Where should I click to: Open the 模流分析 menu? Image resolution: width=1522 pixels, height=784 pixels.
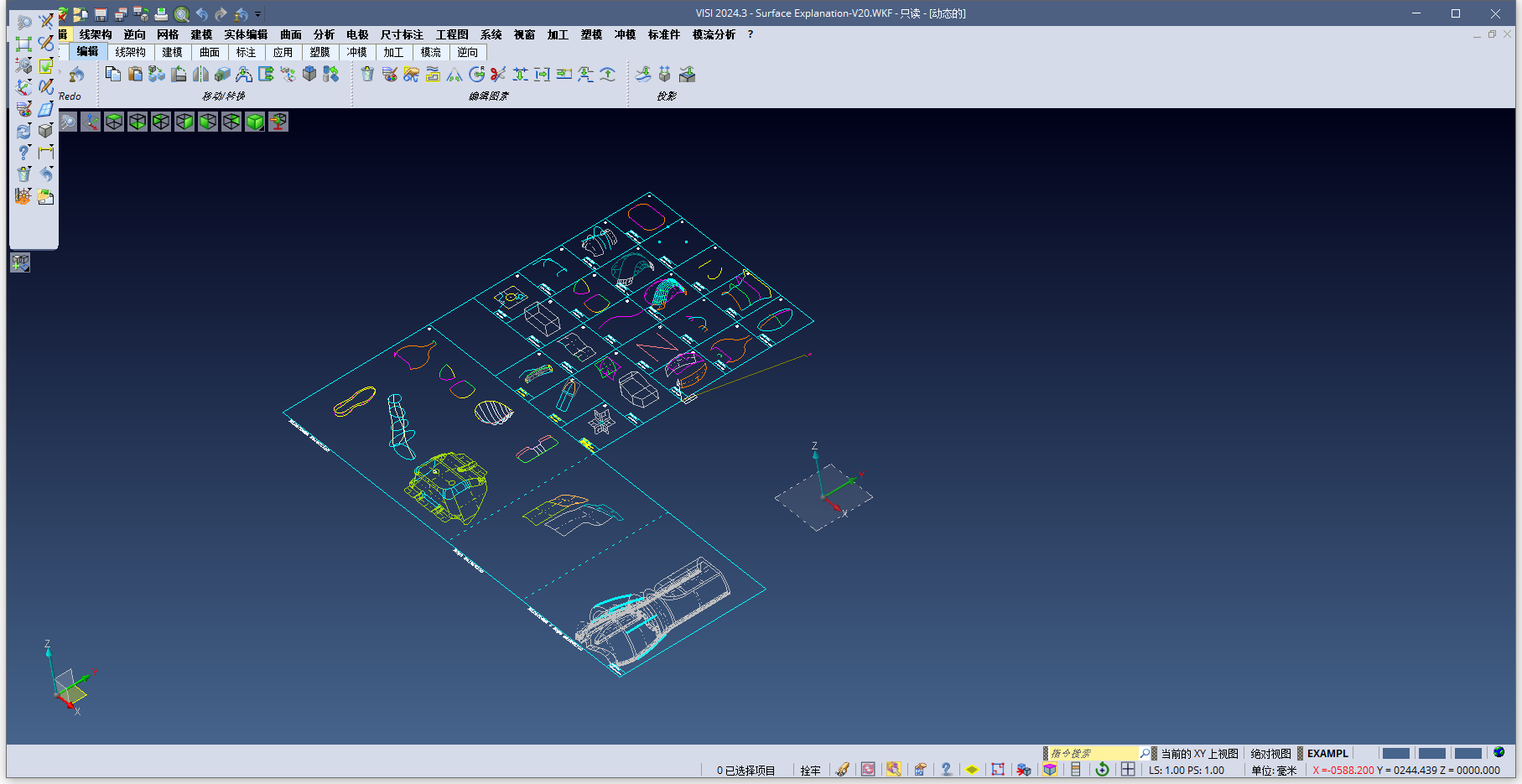[x=714, y=34]
